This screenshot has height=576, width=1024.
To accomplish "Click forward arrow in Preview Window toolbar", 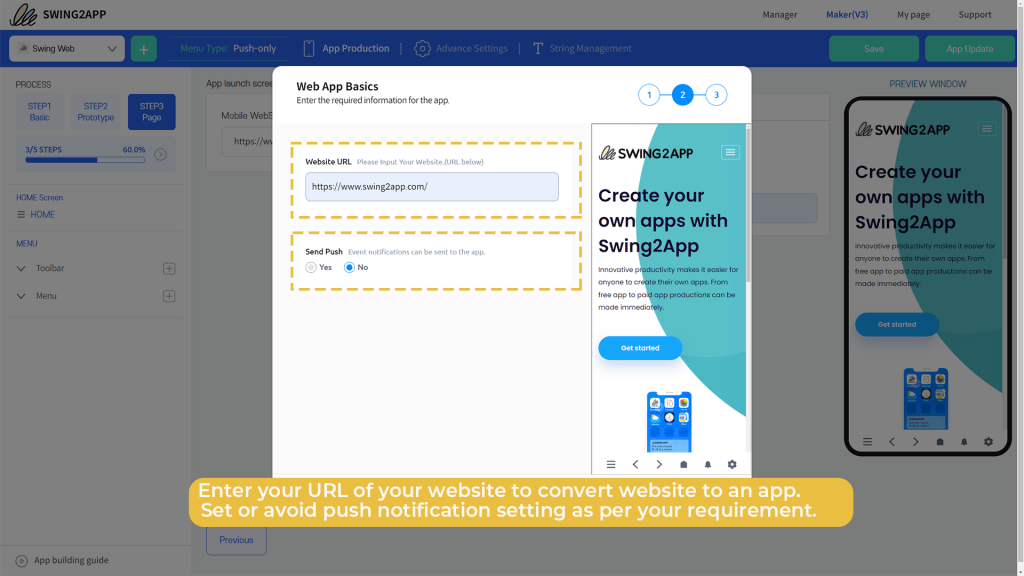I will (x=916, y=442).
